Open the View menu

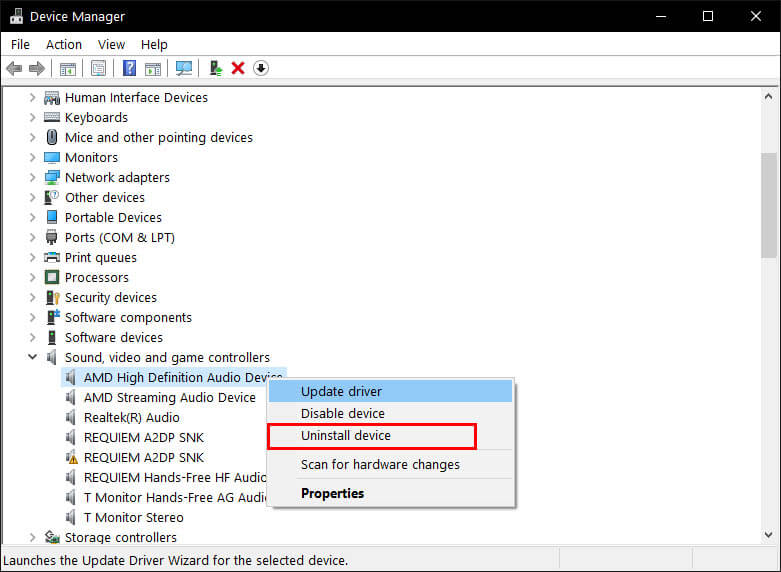coord(111,45)
